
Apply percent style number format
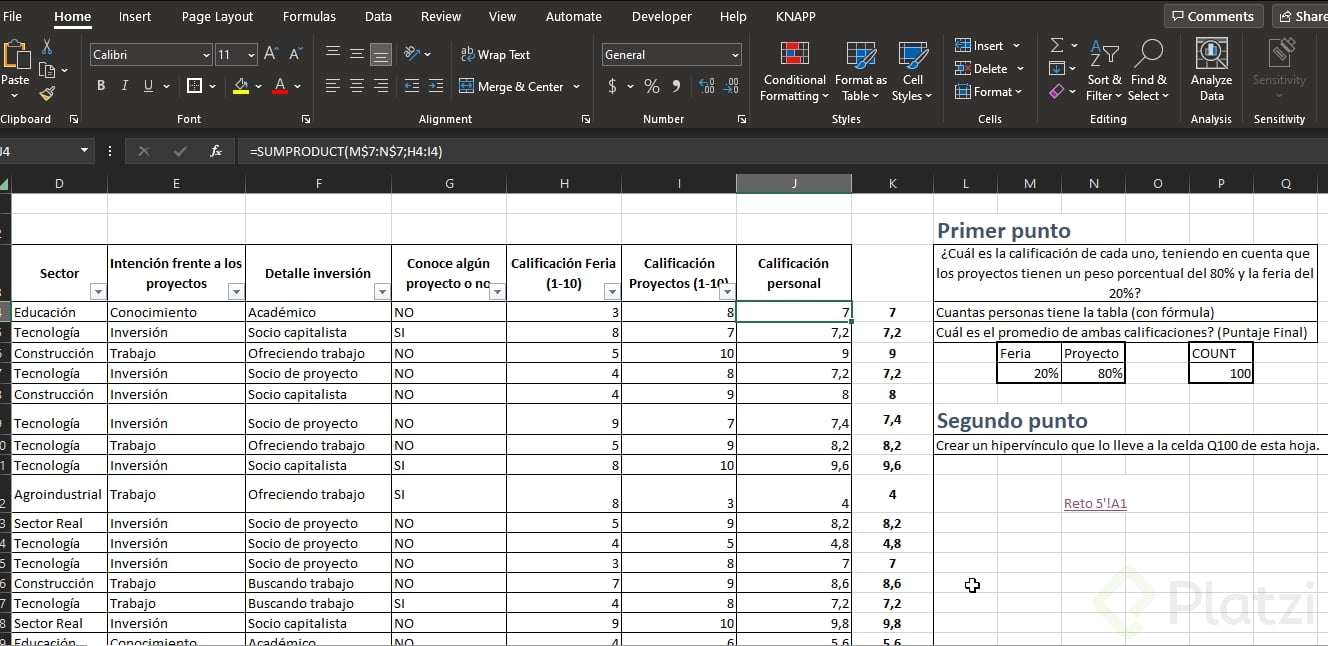(x=652, y=87)
